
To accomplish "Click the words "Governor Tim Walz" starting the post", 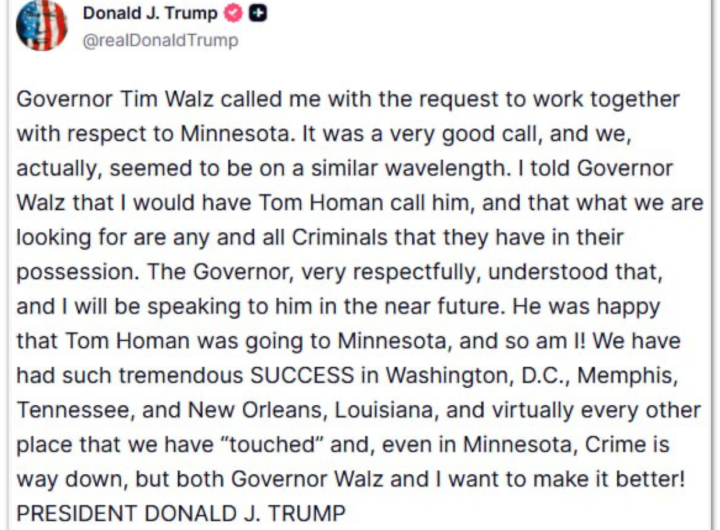I will pyautogui.click(x=90, y=100).
